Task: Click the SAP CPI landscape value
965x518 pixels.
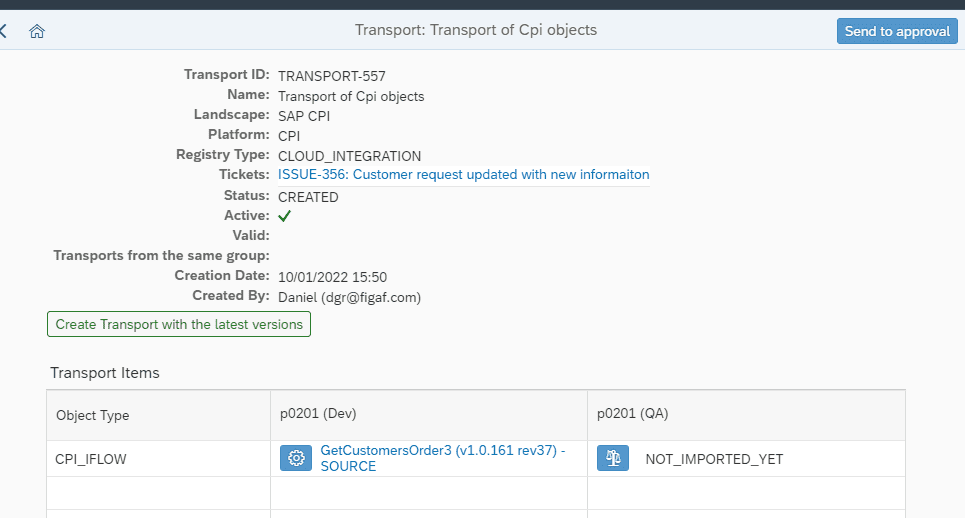Action: click(304, 116)
